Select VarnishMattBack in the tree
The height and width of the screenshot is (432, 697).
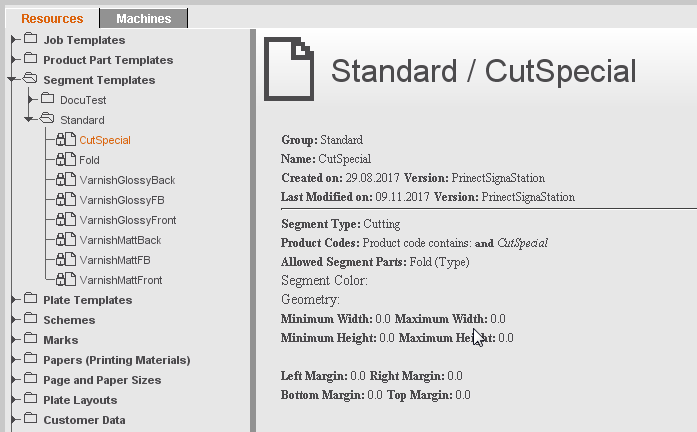click(x=120, y=240)
